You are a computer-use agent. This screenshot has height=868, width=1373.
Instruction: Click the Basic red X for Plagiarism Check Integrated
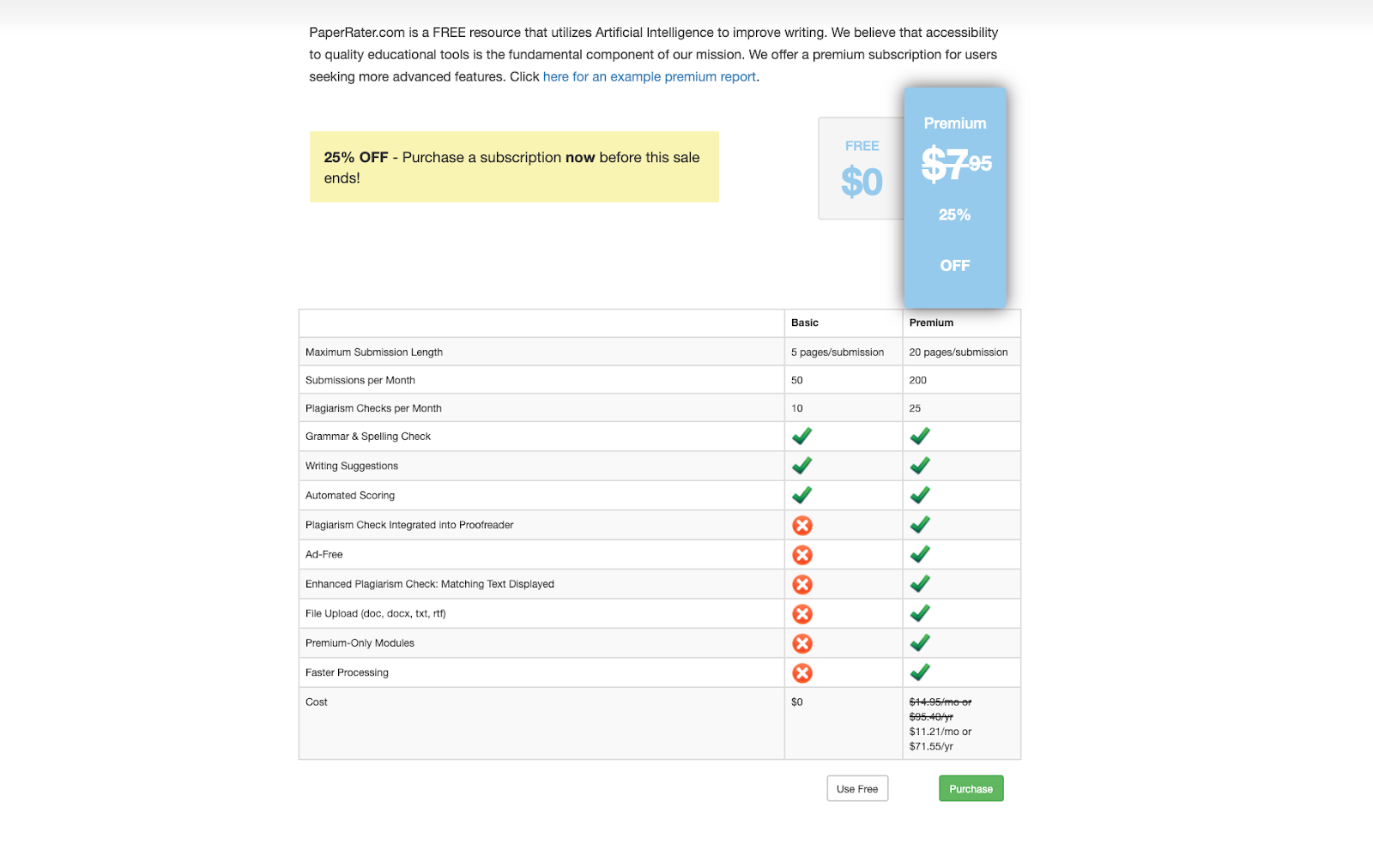(802, 525)
